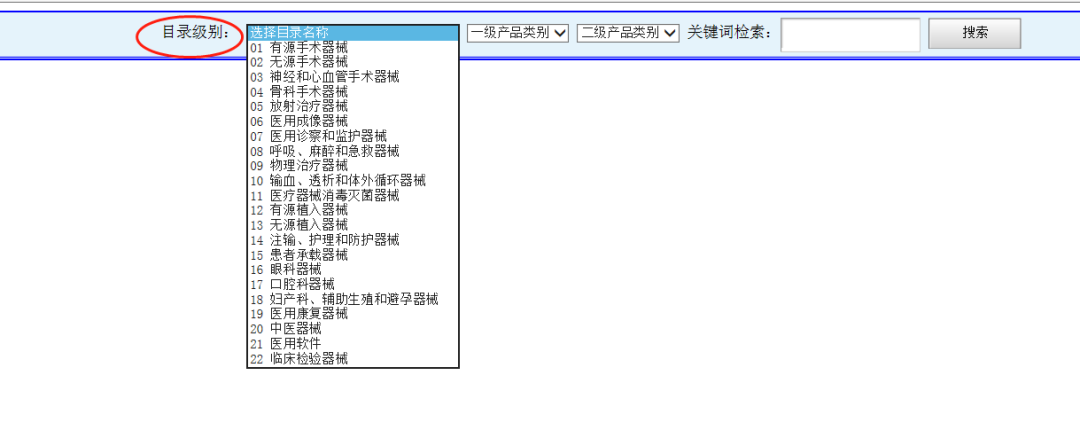Choose 02 无源手术器械 from the list
Image resolution: width=1080 pixels, height=430 pixels.
click(353, 63)
